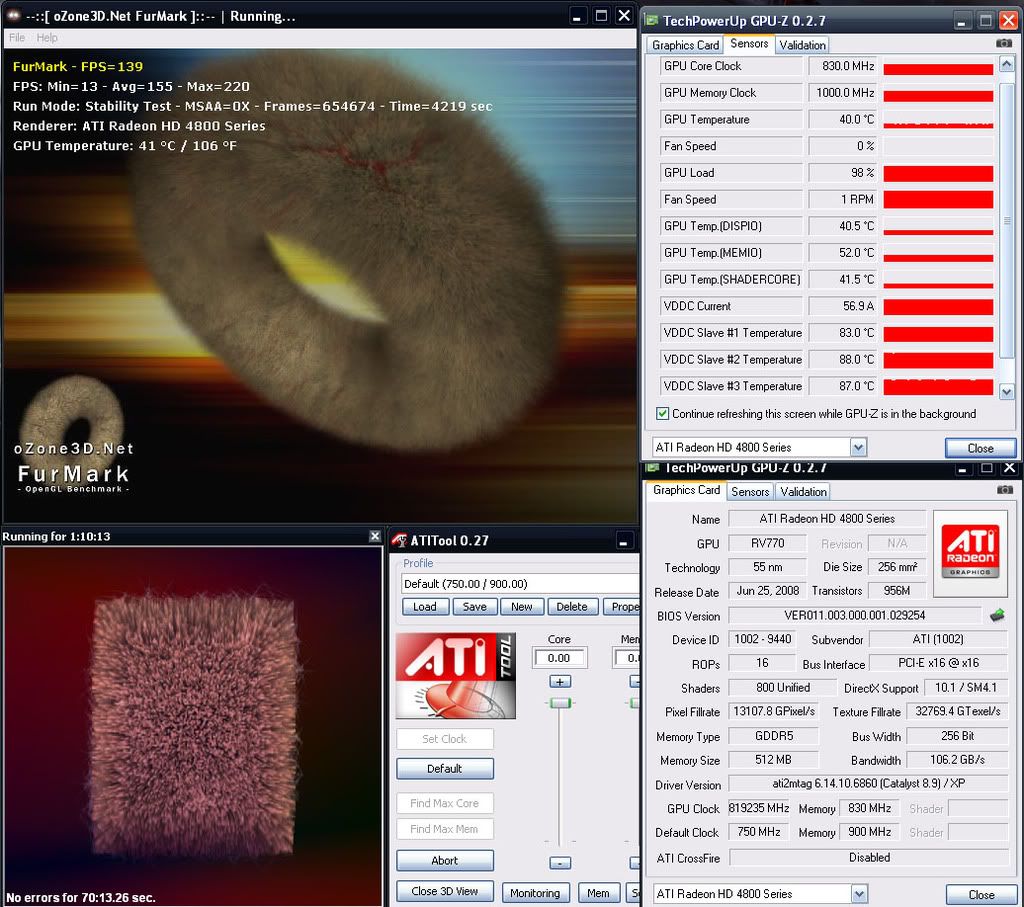The width and height of the screenshot is (1024, 907).
Task: Click the GPU Memory Clock value 1000.0 MHz
Action: tap(842, 93)
